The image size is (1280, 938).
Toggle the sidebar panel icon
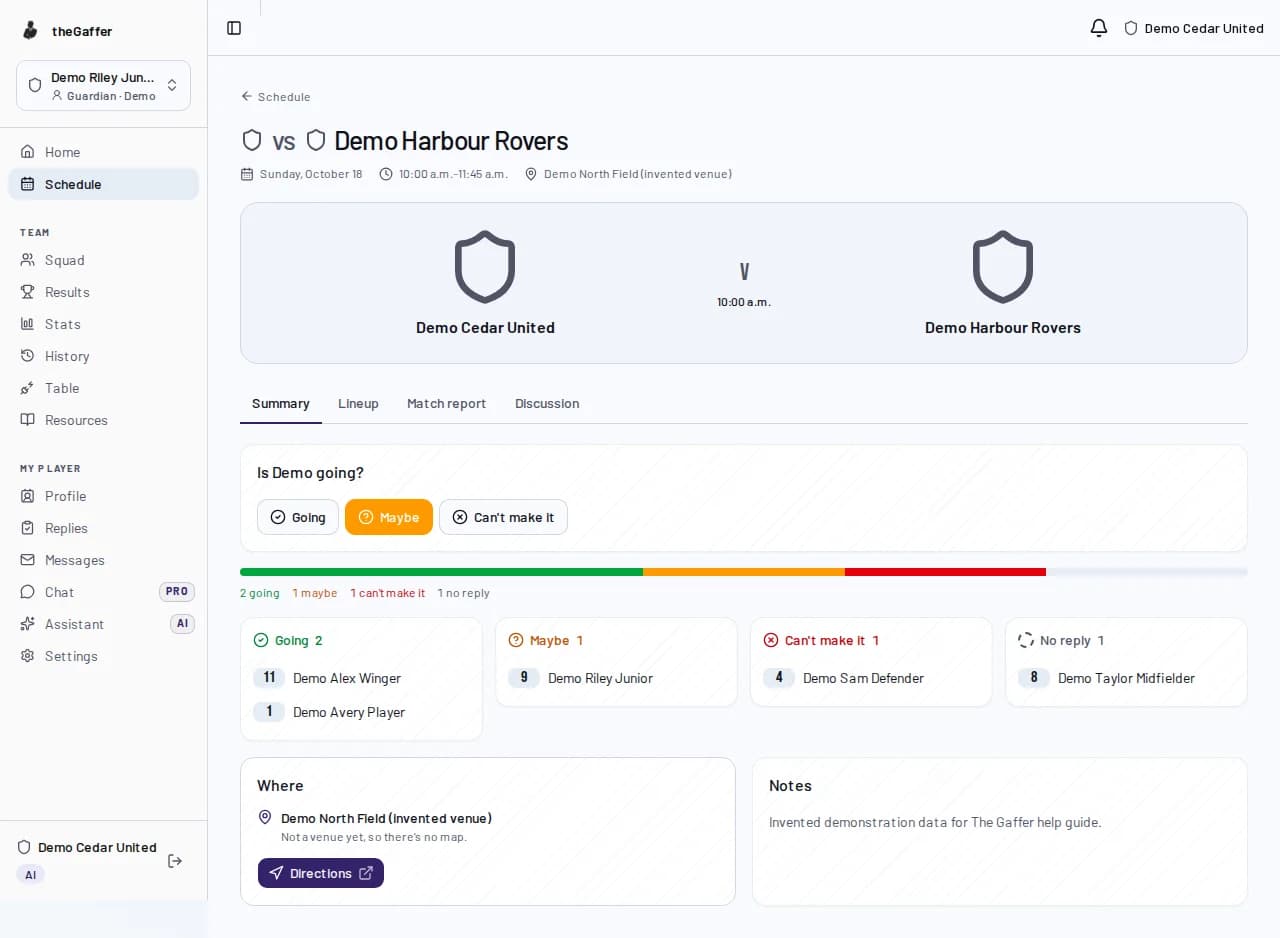click(234, 28)
